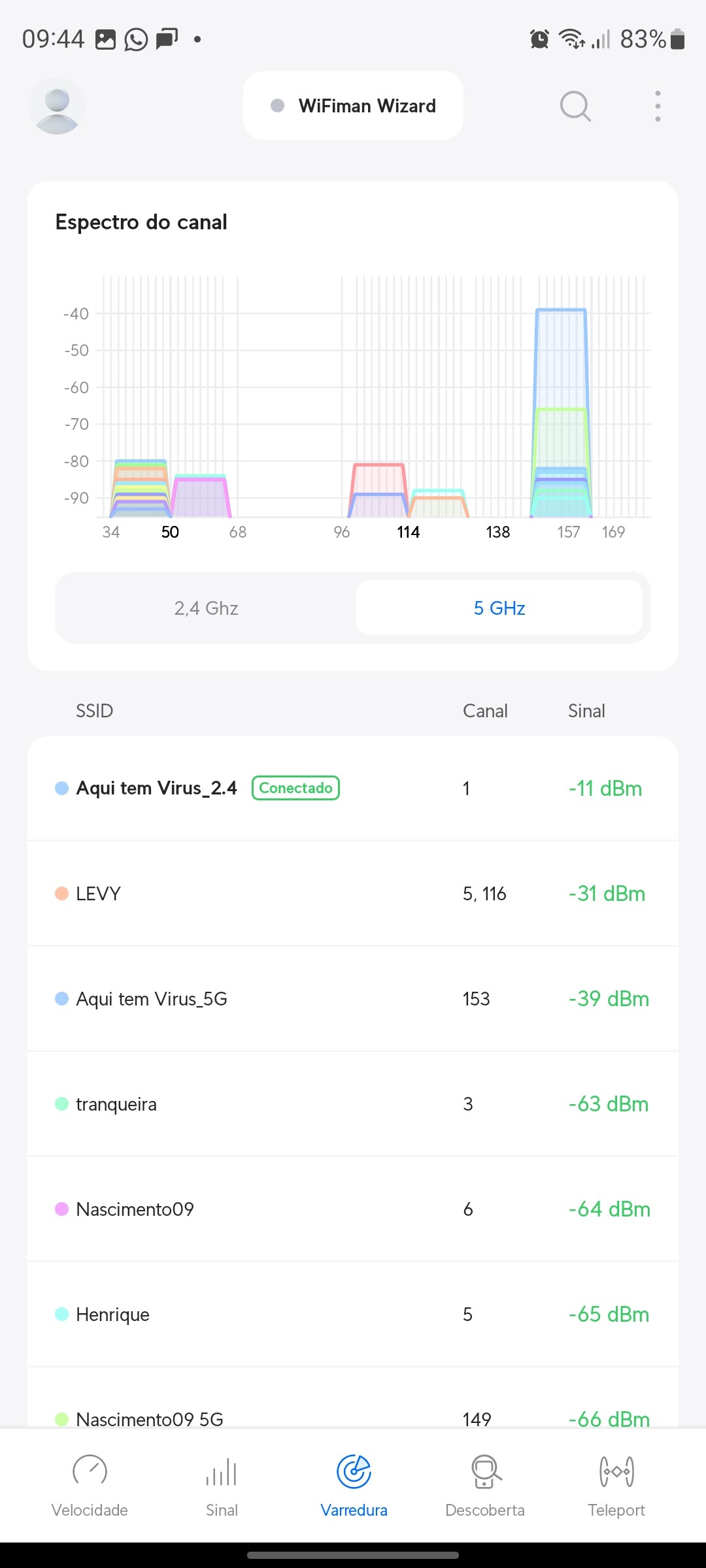The image size is (706, 1568).
Task: Open the Descoberta discovery tab
Action: (485, 1484)
